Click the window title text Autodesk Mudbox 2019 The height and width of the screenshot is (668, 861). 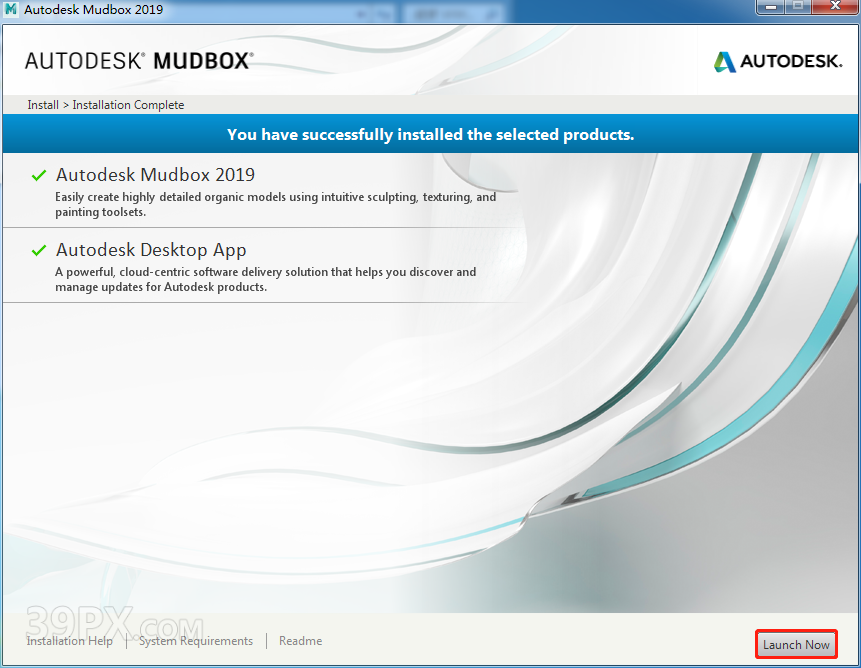94,10
